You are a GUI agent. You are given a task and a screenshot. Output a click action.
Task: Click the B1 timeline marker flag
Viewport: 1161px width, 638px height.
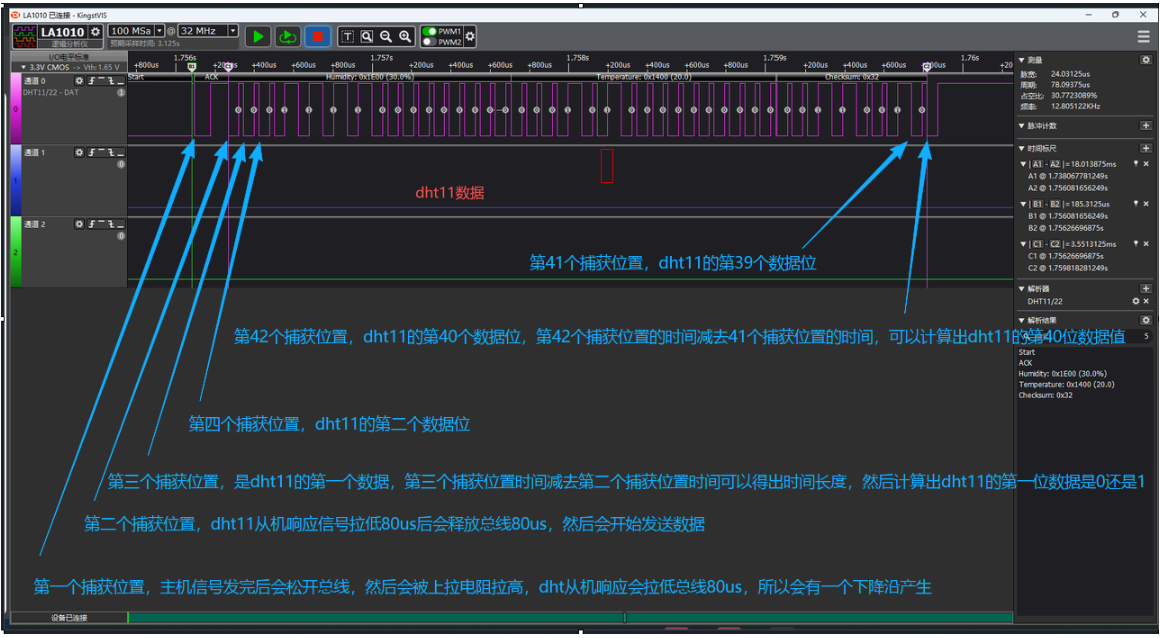192,67
